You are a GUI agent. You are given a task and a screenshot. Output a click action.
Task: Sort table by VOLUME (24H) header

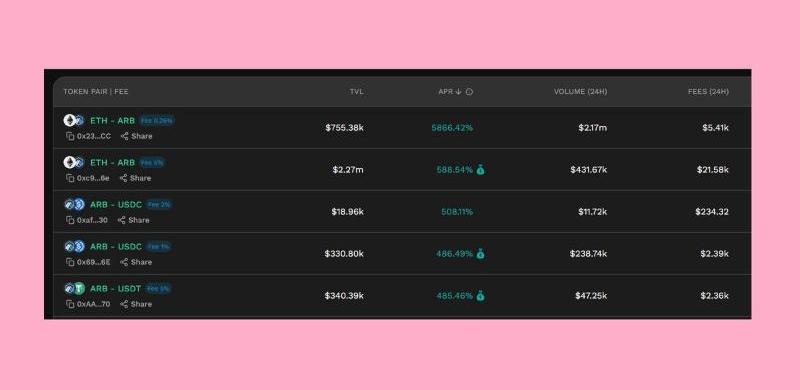click(x=581, y=92)
